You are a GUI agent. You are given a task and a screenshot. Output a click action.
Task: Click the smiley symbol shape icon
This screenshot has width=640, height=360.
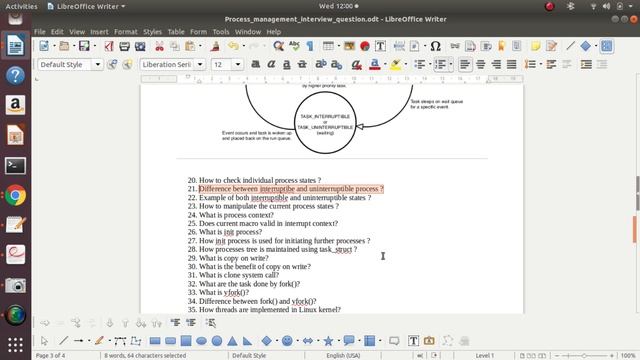click(287, 341)
